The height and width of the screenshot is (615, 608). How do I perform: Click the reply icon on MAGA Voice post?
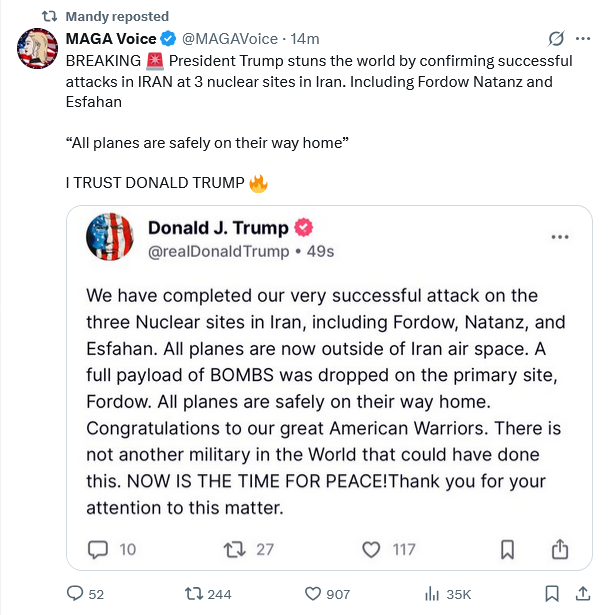pos(75,593)
